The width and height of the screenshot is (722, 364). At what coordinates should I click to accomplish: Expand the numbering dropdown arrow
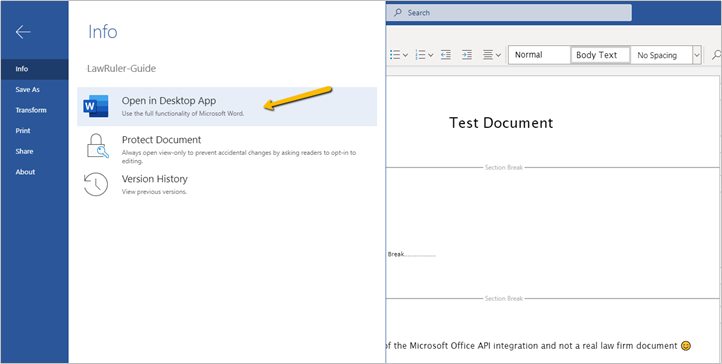(431, 55)
